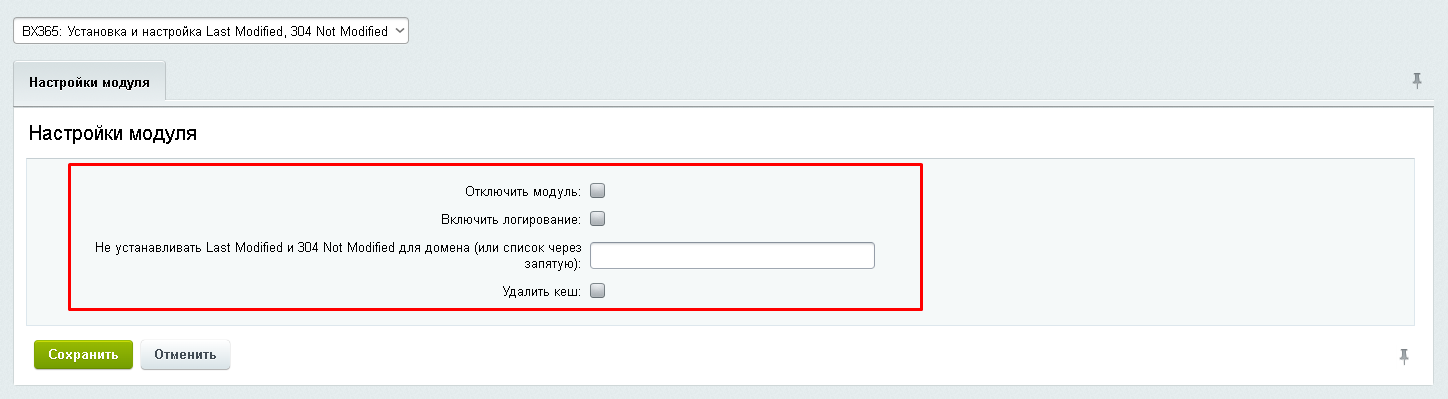Click the pin icon beside the button bar
This screenshot has height=399, width=1448.
point(1404,355)
